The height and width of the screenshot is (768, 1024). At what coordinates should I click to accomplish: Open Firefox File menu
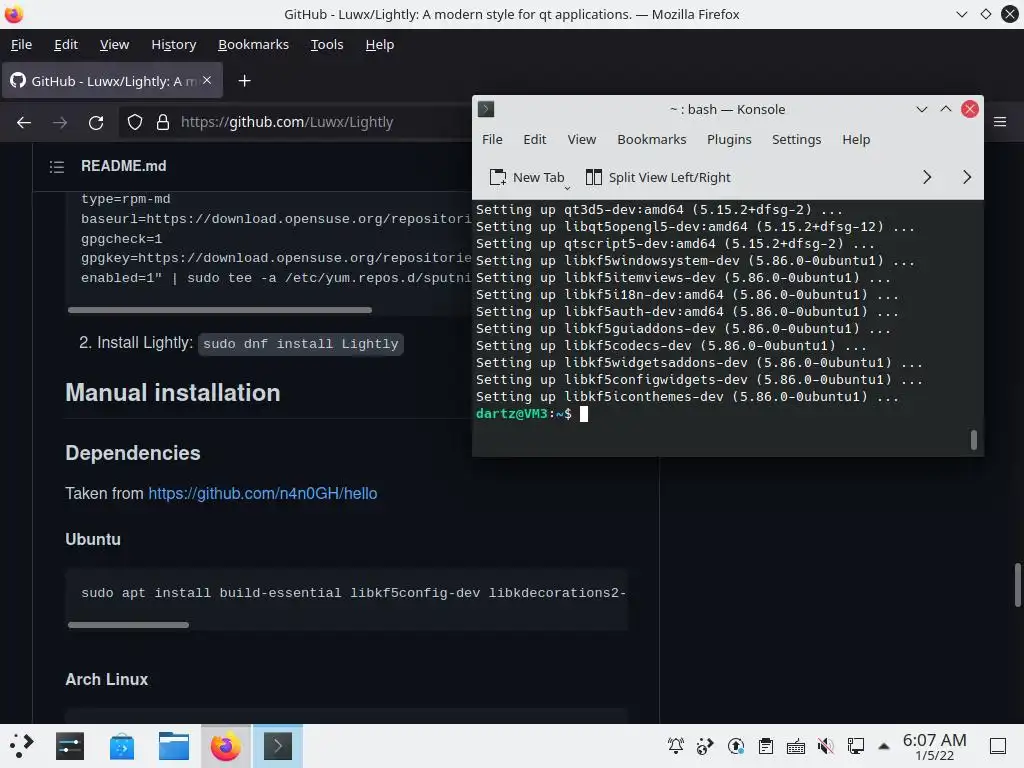[x=21, y=44]
